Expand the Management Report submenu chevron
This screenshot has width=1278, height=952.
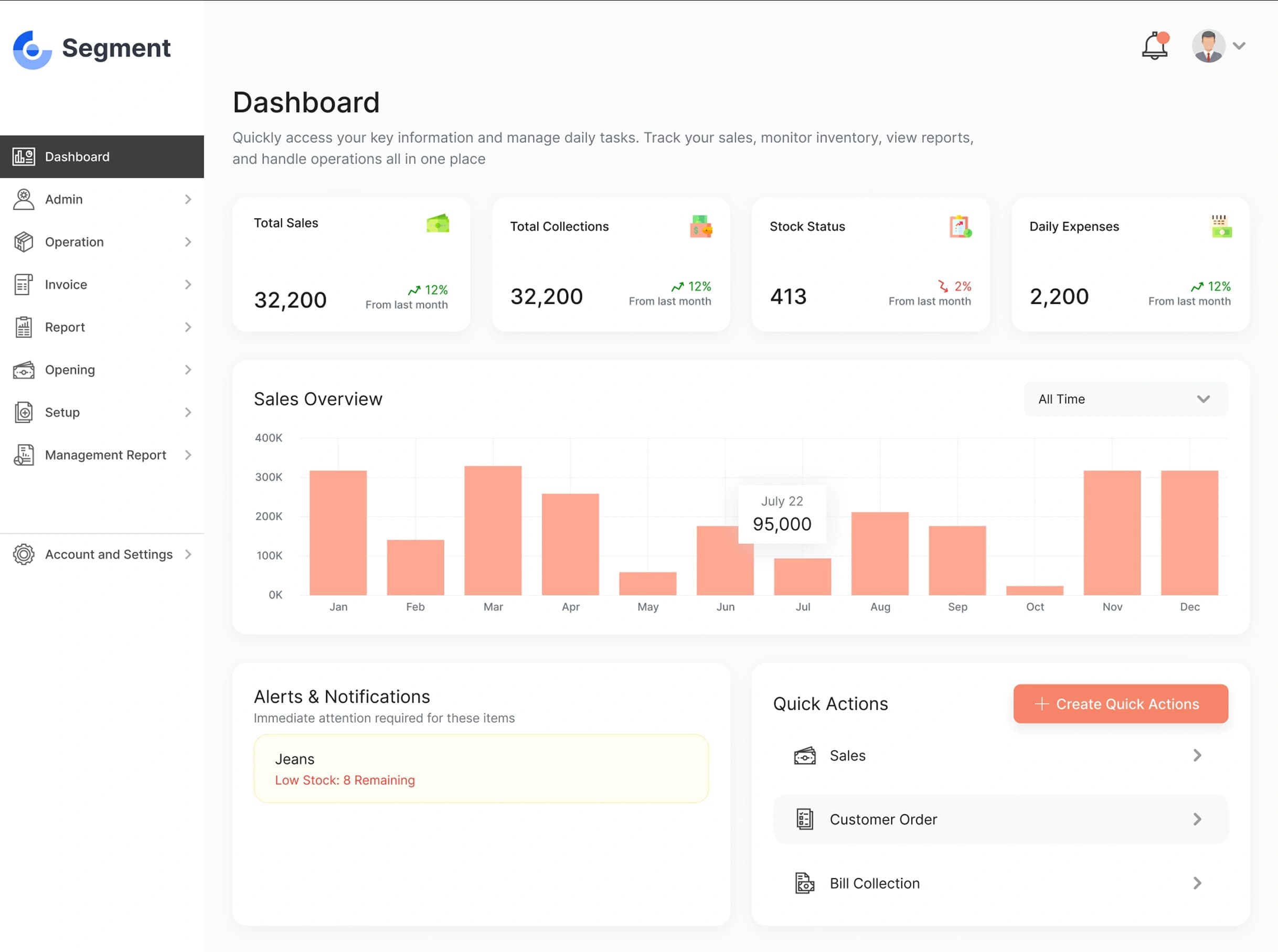tap(188, 455)
